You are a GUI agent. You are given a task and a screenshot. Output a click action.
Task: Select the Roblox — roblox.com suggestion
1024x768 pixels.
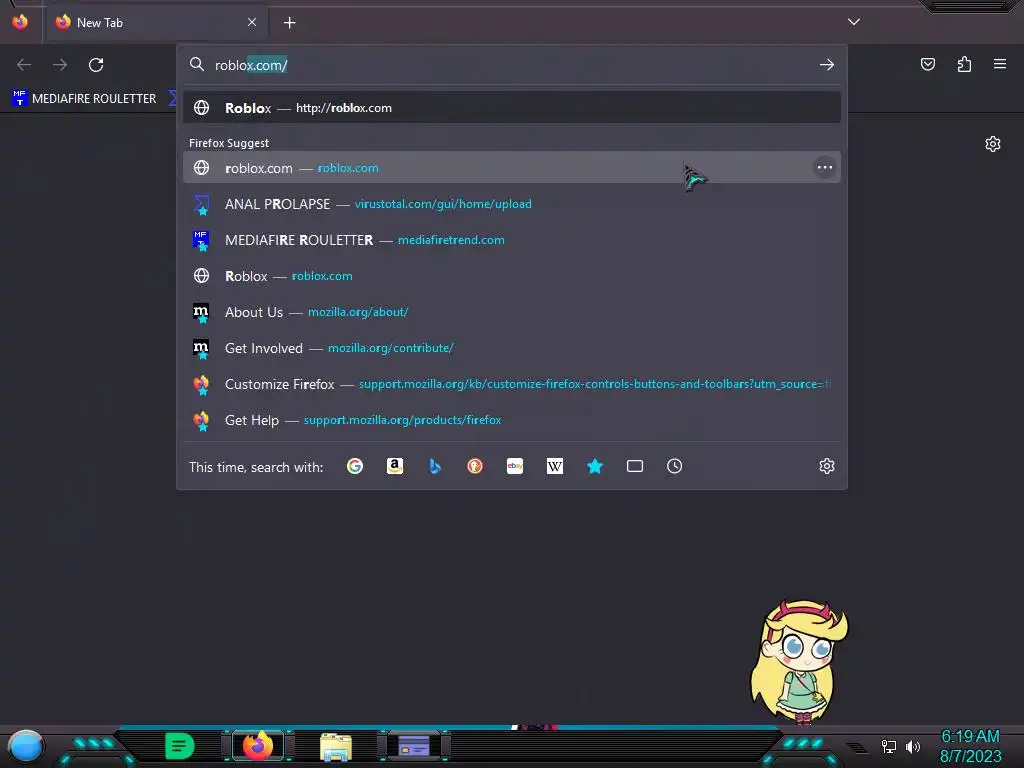coord(512,276)
